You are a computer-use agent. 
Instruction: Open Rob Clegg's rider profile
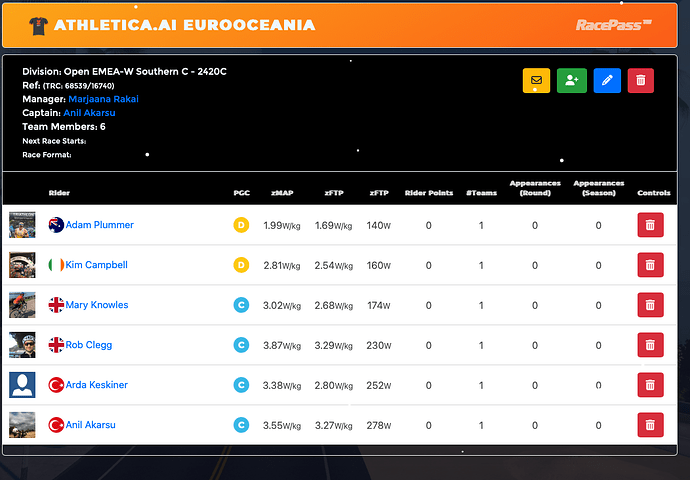pos(88,345)
